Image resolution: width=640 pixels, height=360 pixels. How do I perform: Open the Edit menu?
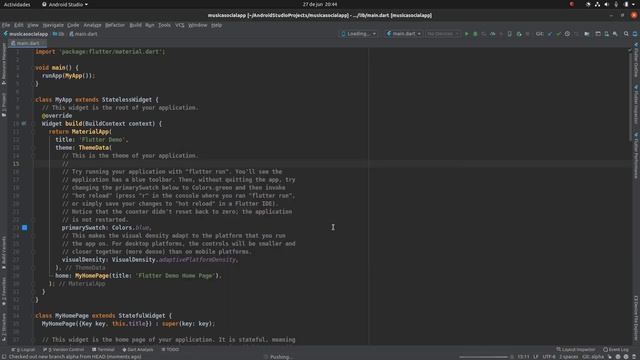pos(19,25)
